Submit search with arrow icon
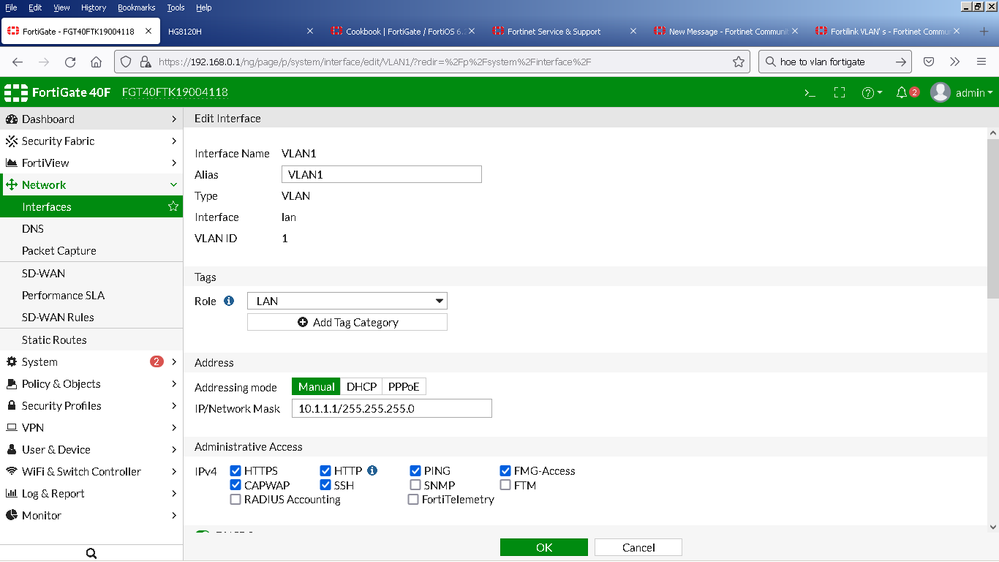The height and width of the screenshot is (562, 999). (x=900, y=62)
